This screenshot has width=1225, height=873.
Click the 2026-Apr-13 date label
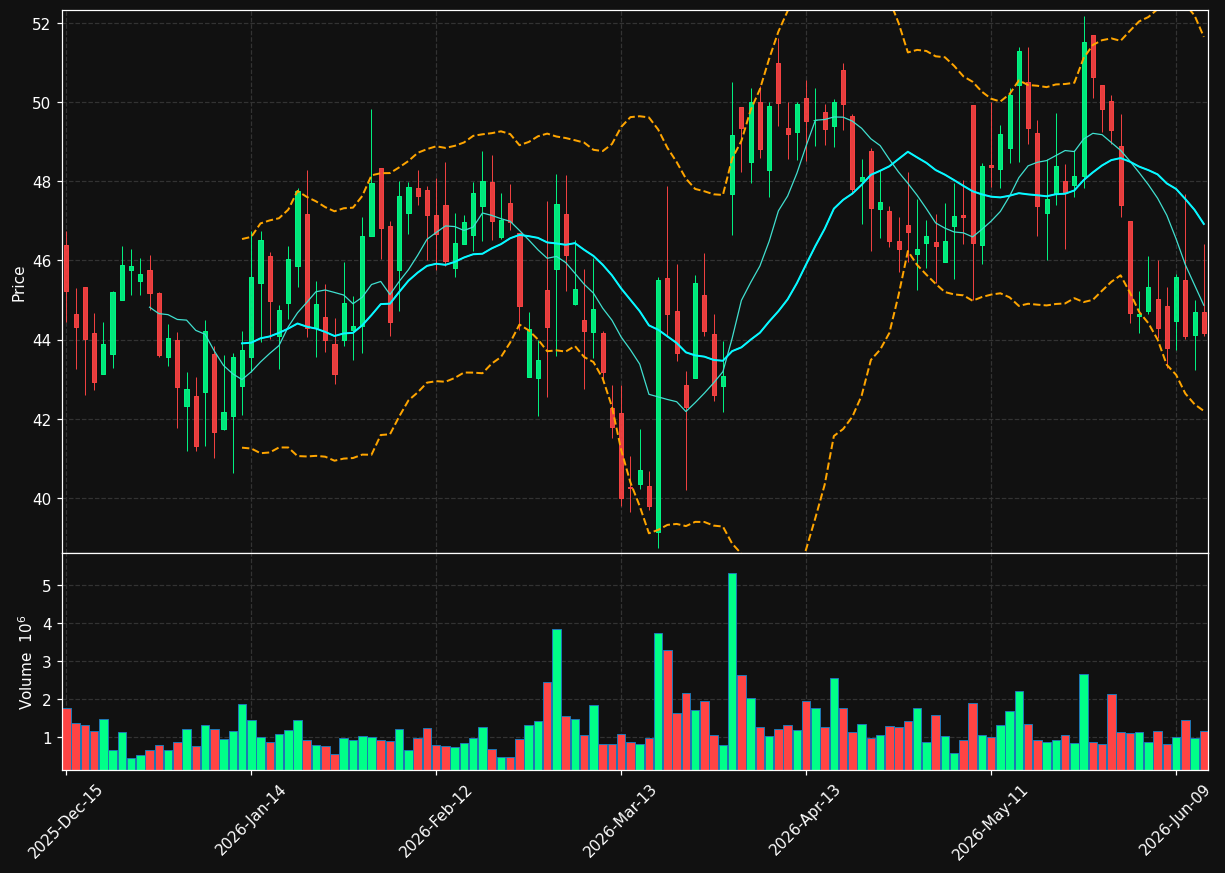[805, 821]
